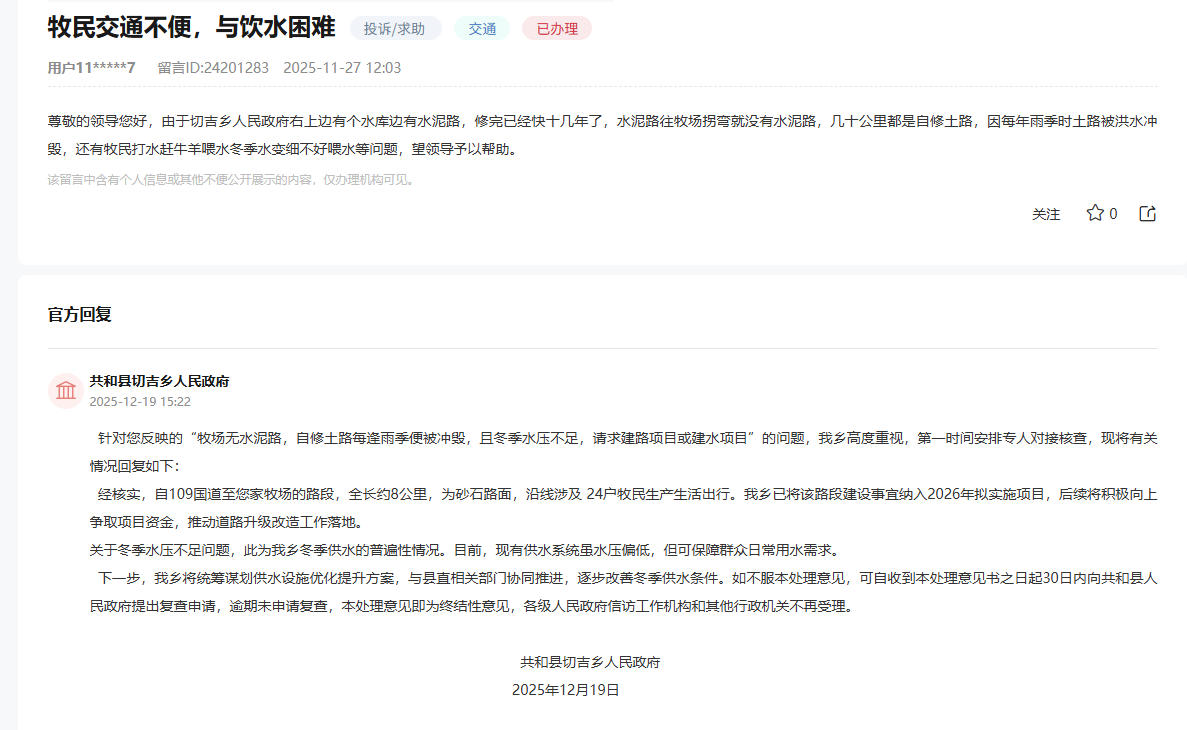Click the favorite count number 0

1113,214
